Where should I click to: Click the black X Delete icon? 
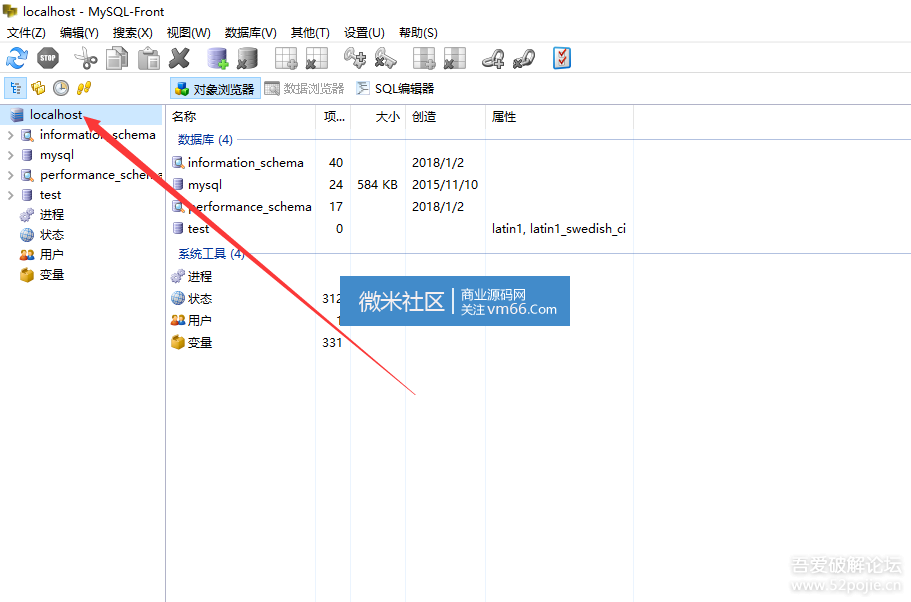(x=180, y=58)
